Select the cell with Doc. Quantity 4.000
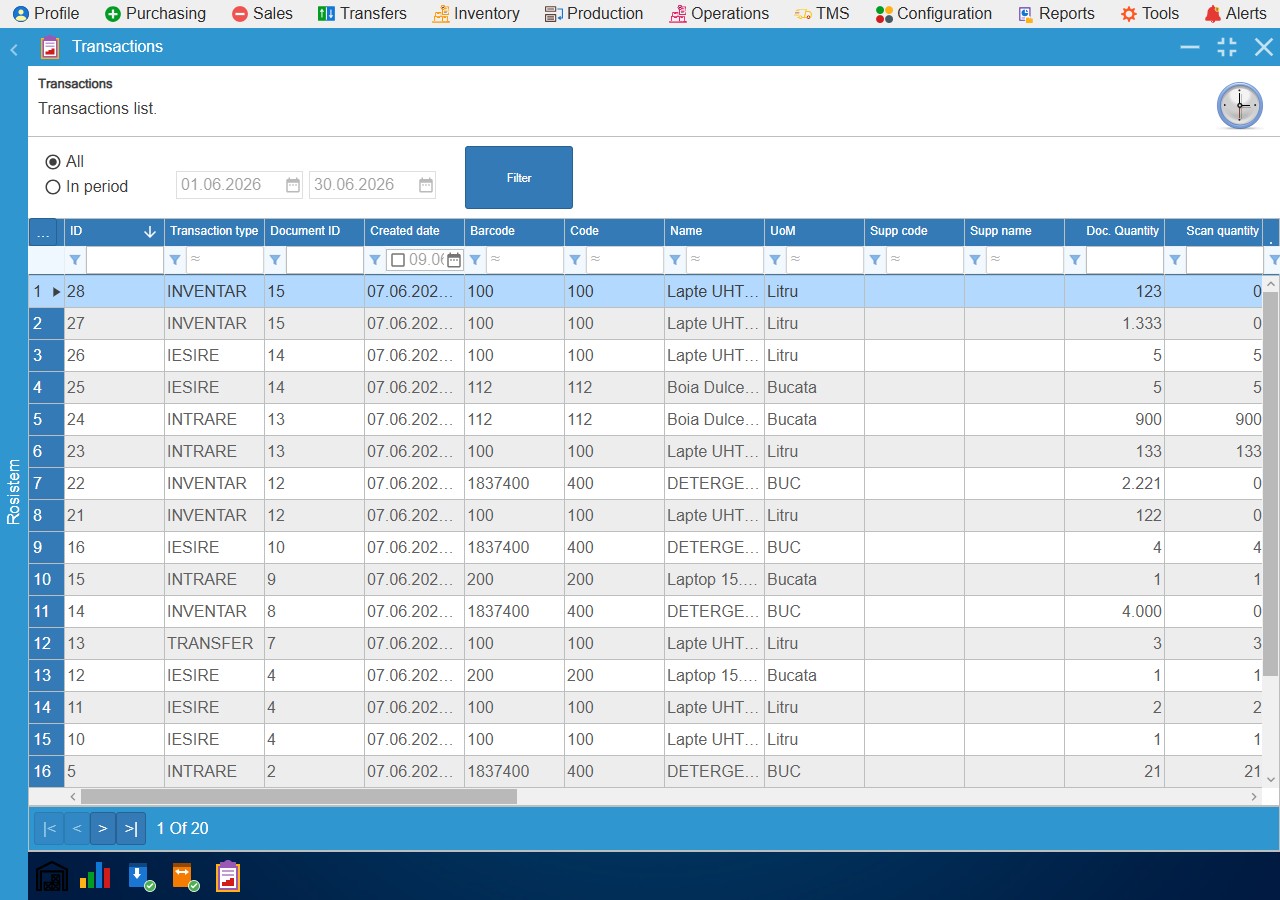The height and width of the screenshot is (900, 1280). 1114,612
